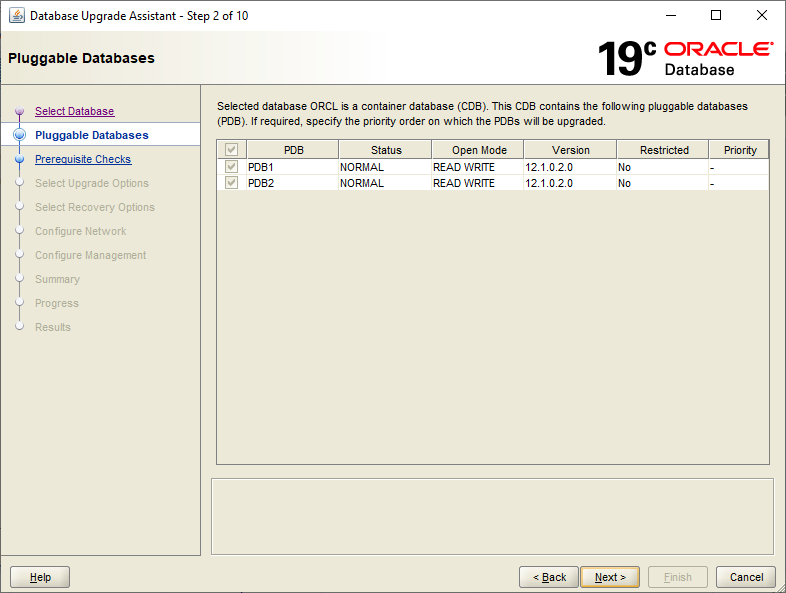The width and height of the screenshot is (786, 593).
Task: Select the Pluggable Databases step
Action: tap(92, 135)
